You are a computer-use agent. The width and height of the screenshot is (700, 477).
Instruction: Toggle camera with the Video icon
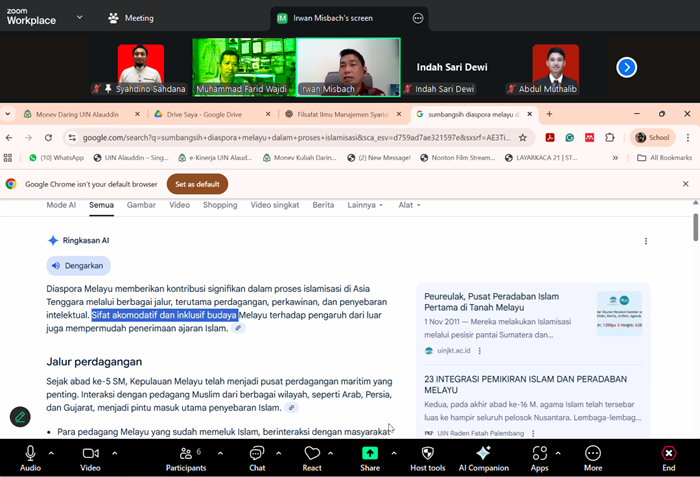(x=90, y=453)
